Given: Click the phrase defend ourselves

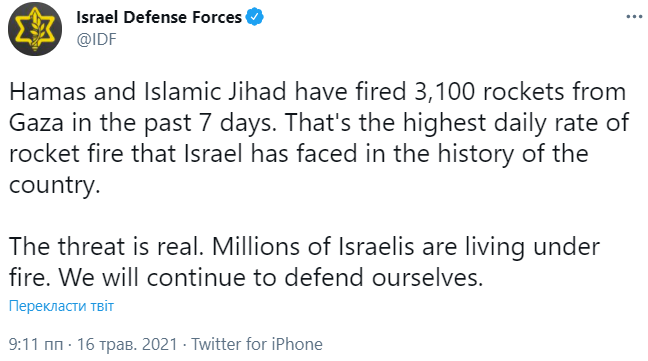Looking at the screenshot, I should 384,278.
